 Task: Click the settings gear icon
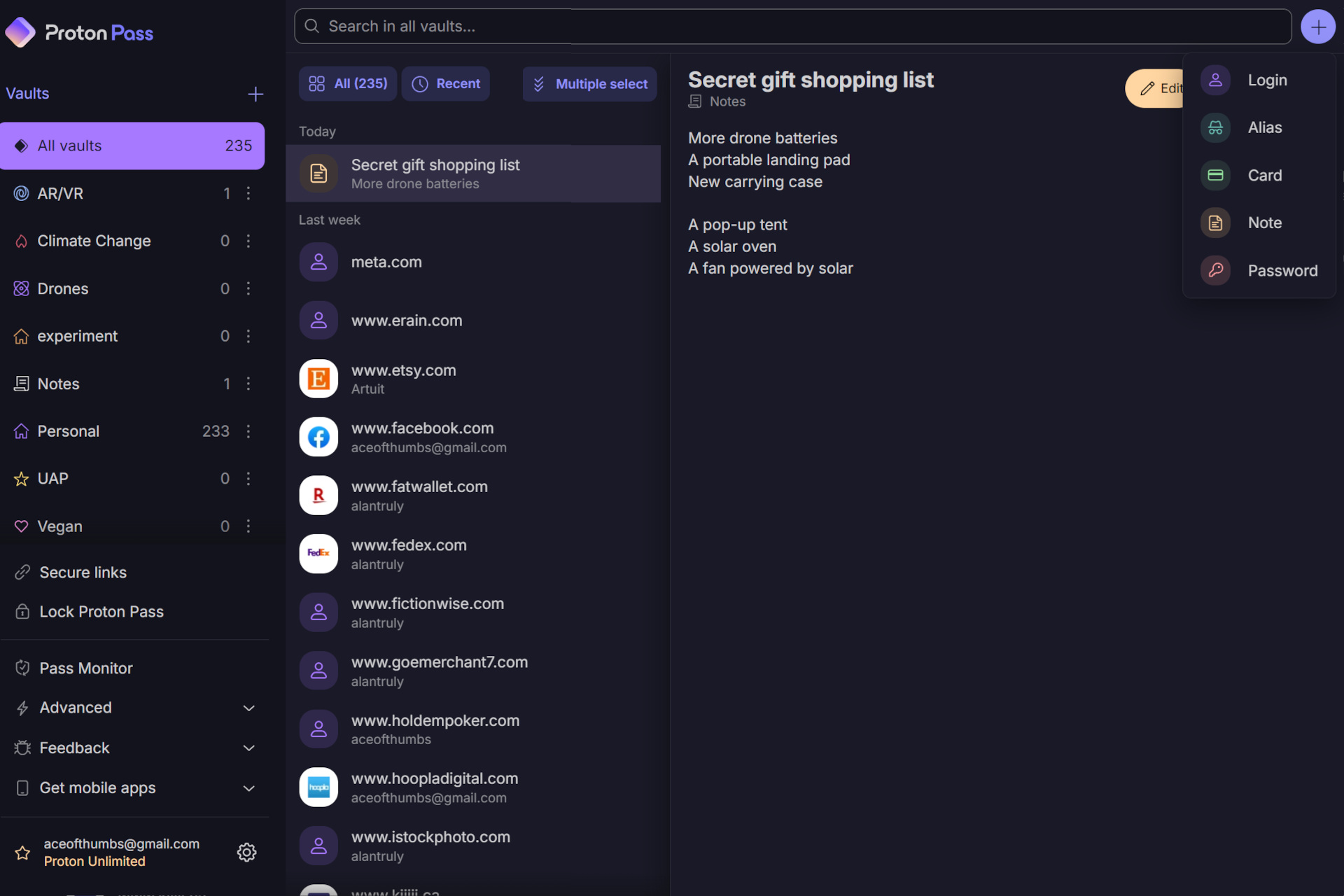click(247, 852)
